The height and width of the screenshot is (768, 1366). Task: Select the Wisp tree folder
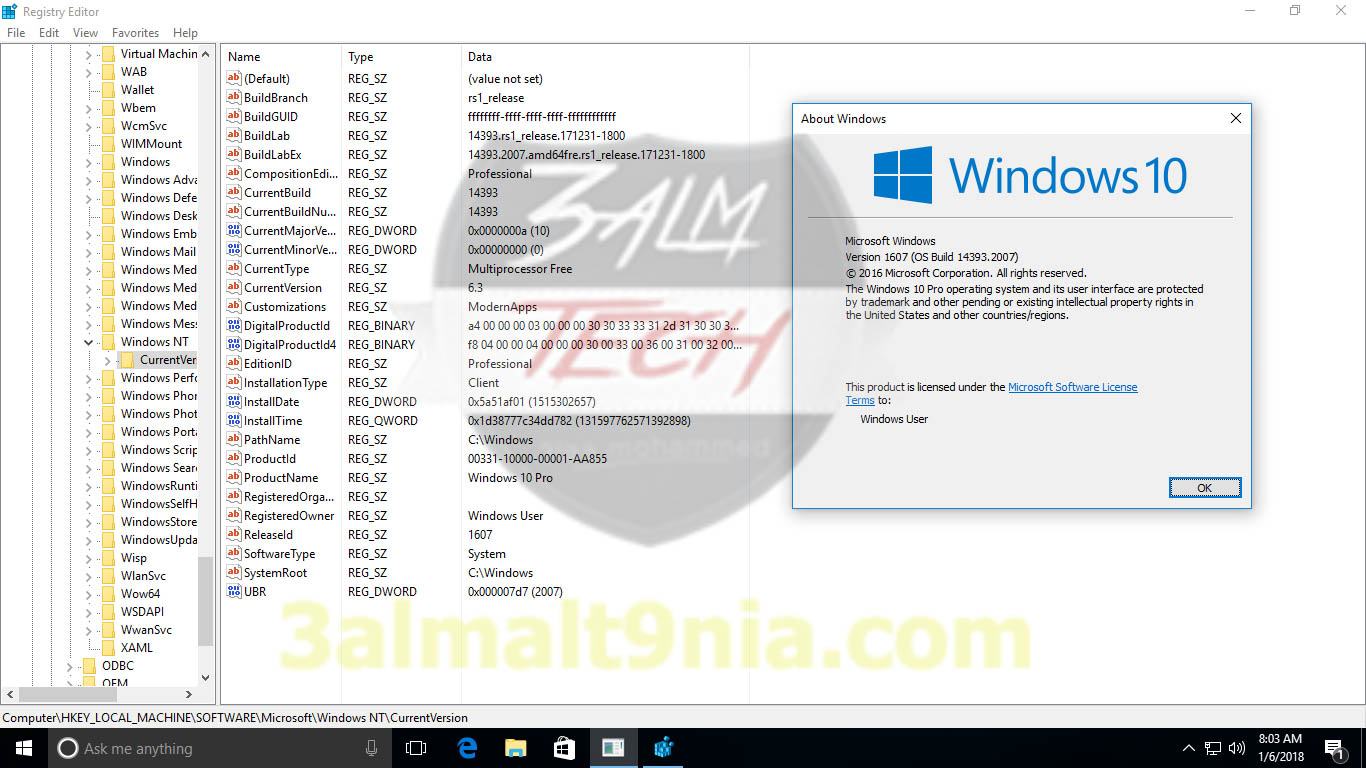133,558
